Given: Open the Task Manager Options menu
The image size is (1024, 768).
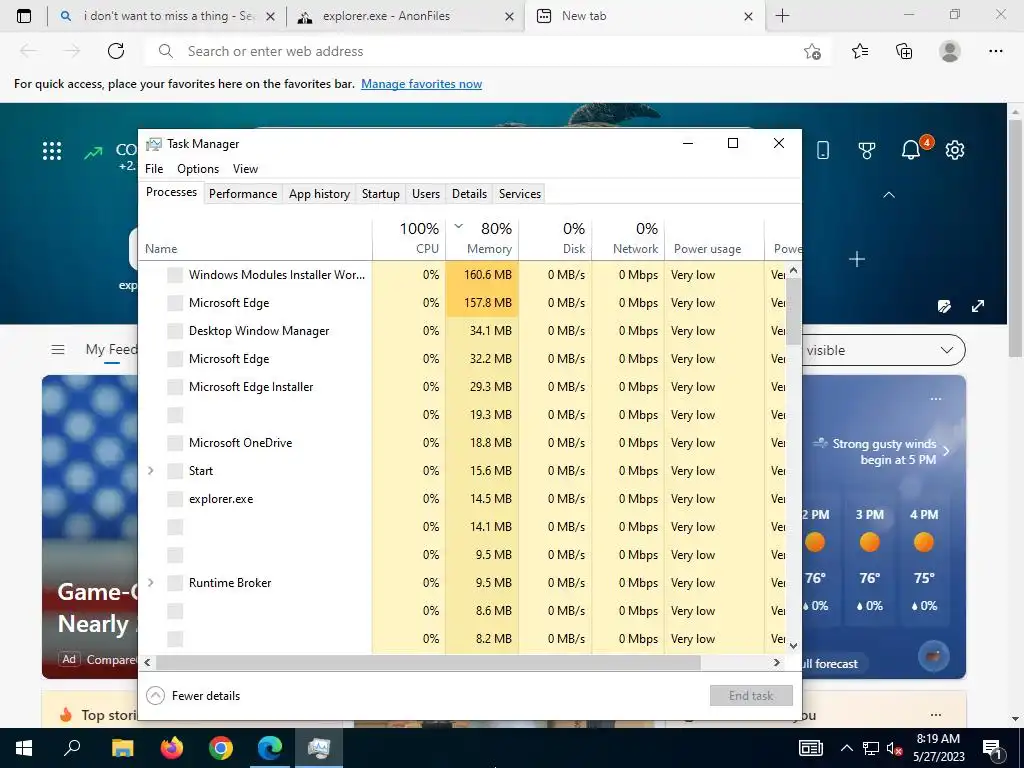Looking at the screenshot, I should pos(198,168).
